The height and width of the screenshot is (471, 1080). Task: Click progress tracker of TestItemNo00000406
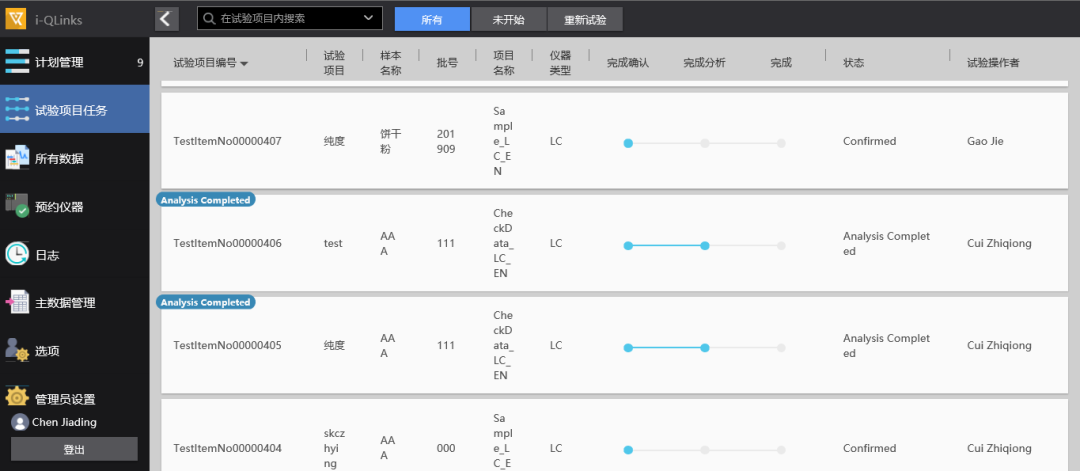[704, 245]
